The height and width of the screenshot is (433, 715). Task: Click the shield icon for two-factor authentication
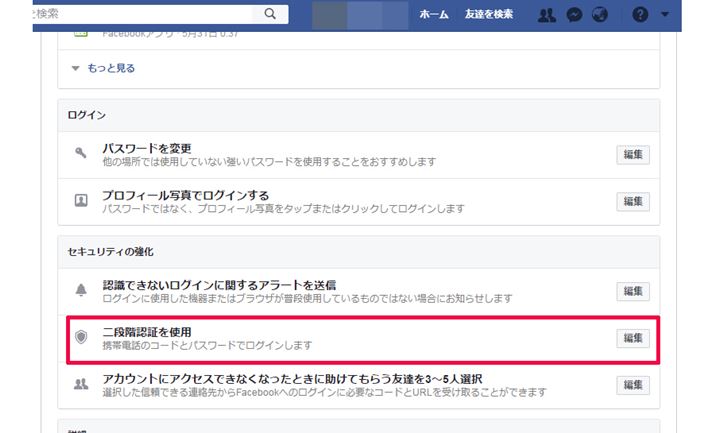81,337
